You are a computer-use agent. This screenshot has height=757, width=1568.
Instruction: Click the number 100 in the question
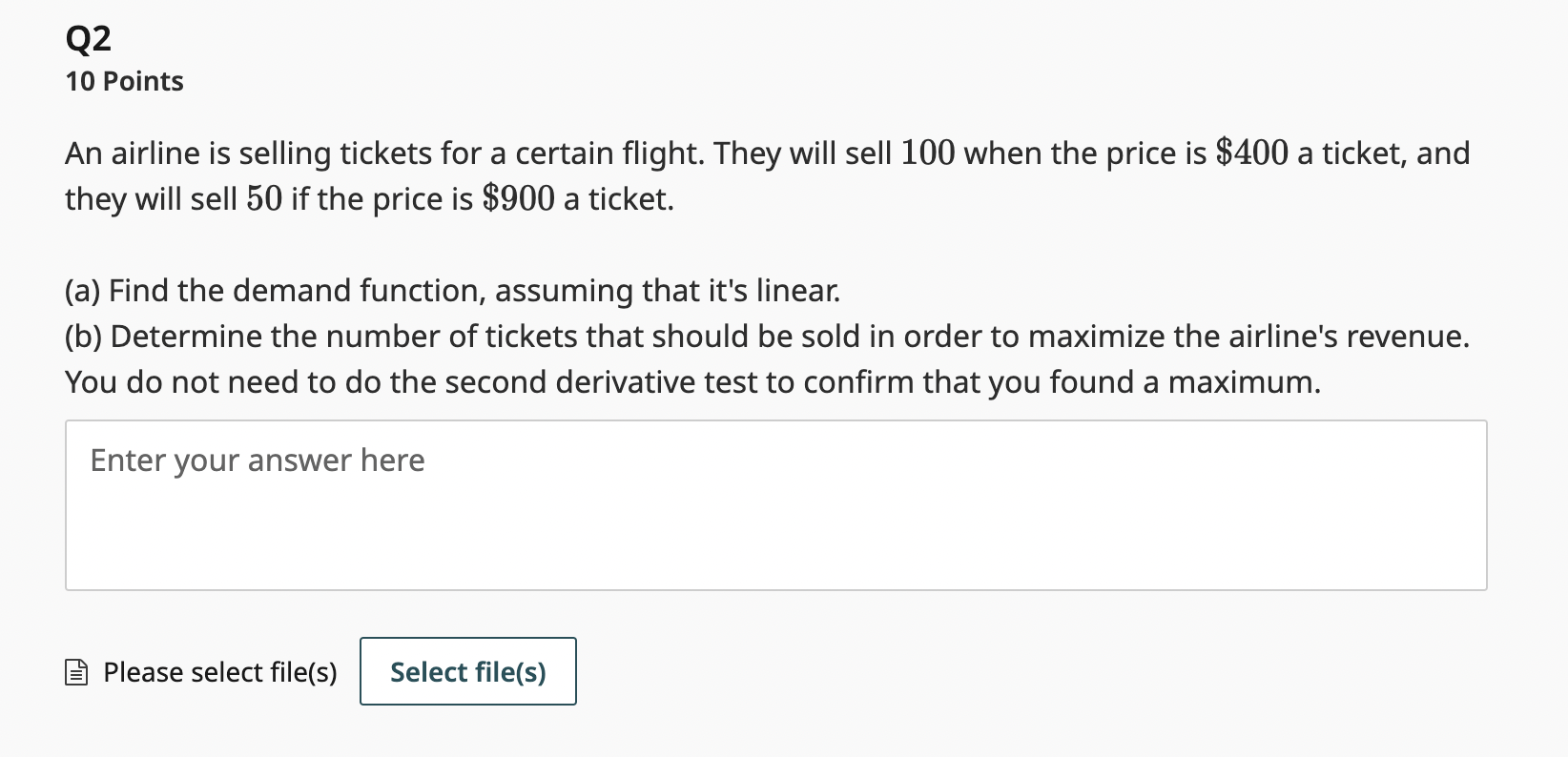point(927,153)
